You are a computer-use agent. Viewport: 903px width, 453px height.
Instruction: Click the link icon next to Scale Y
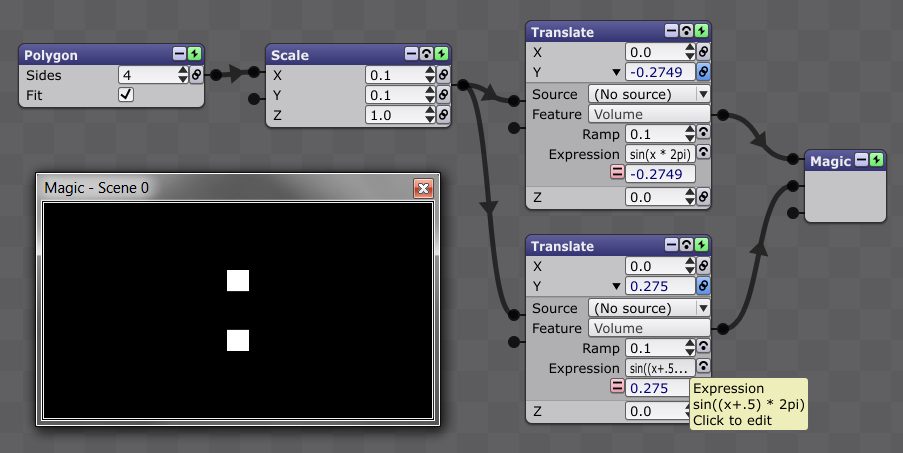pyautogui.click(x=443, y=95)
